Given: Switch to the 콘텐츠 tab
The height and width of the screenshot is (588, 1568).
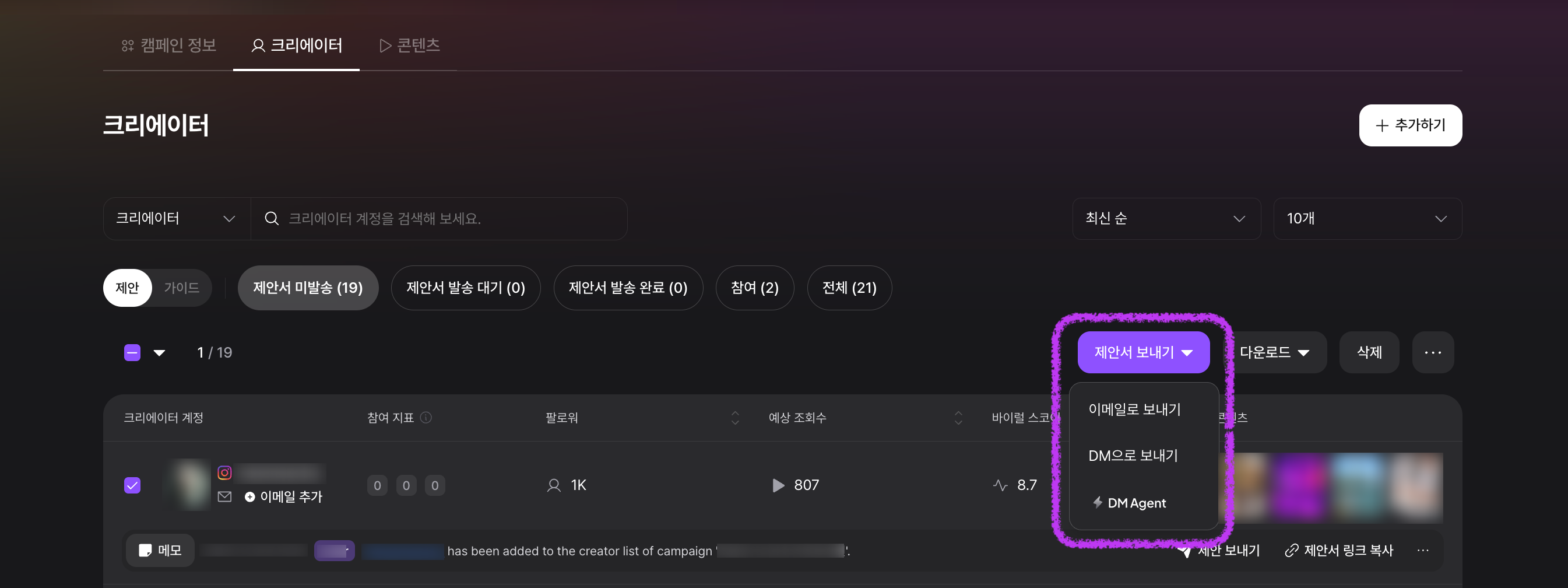Looking at the screenshot, I should coord(409,45).
